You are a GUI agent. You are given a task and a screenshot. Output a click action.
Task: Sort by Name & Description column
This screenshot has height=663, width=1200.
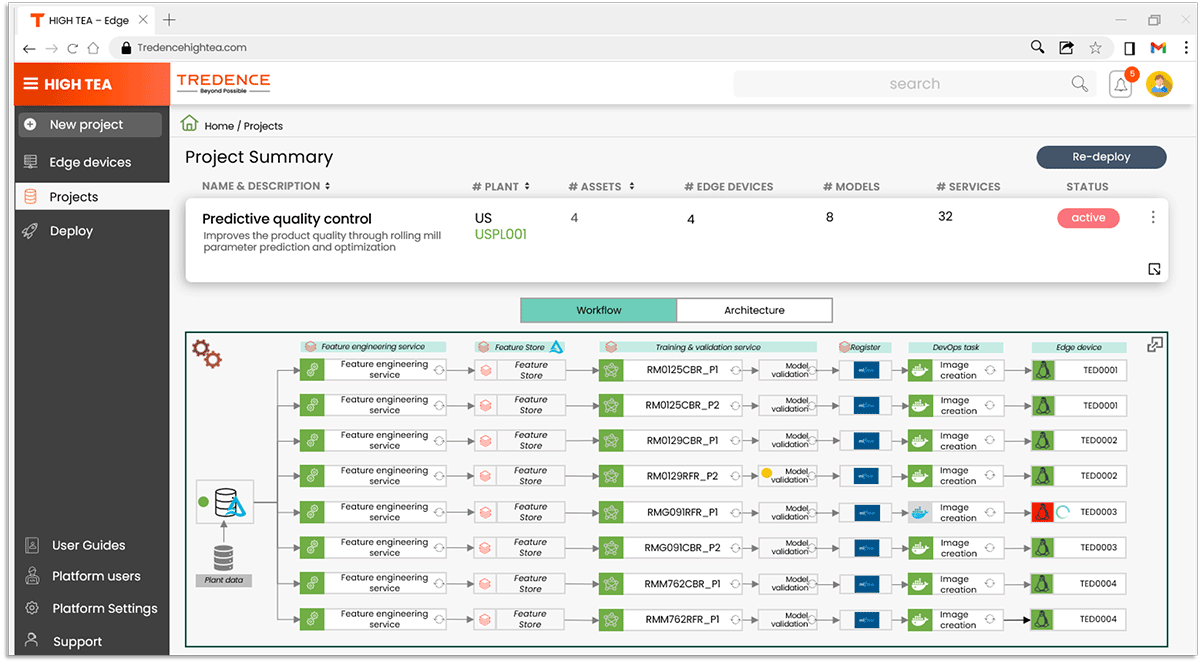(327, 186)
